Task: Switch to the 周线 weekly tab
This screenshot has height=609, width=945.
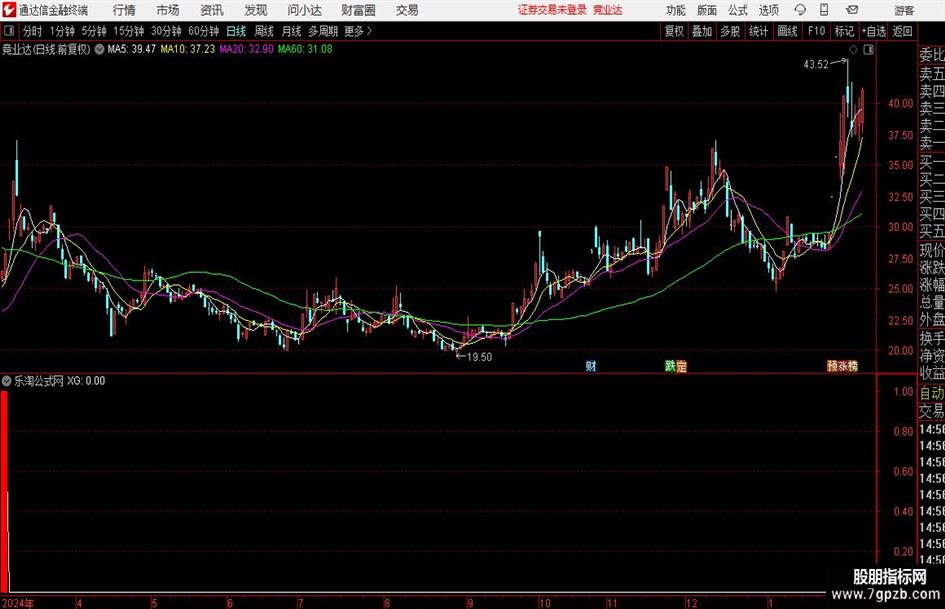Action: pyautogui.click(x=264, y=31)
